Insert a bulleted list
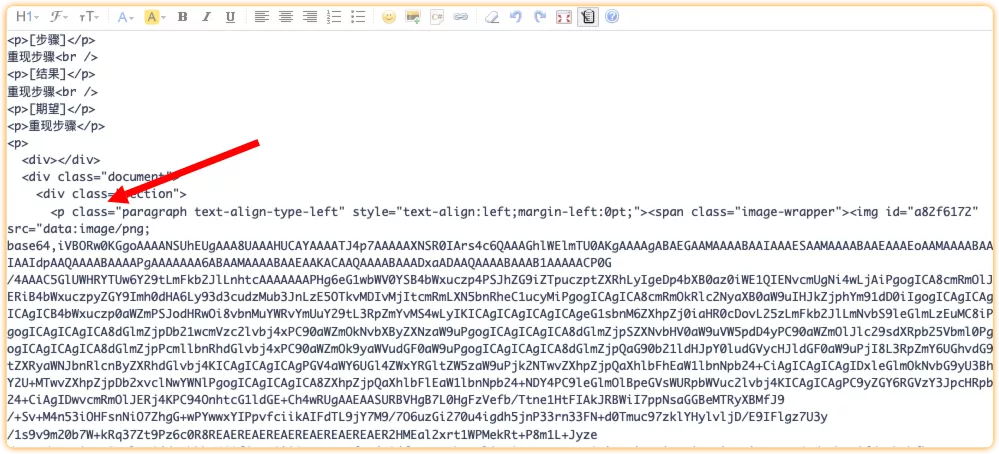The height and width of the screenshot is (454, 999). (x=358, y=17)
